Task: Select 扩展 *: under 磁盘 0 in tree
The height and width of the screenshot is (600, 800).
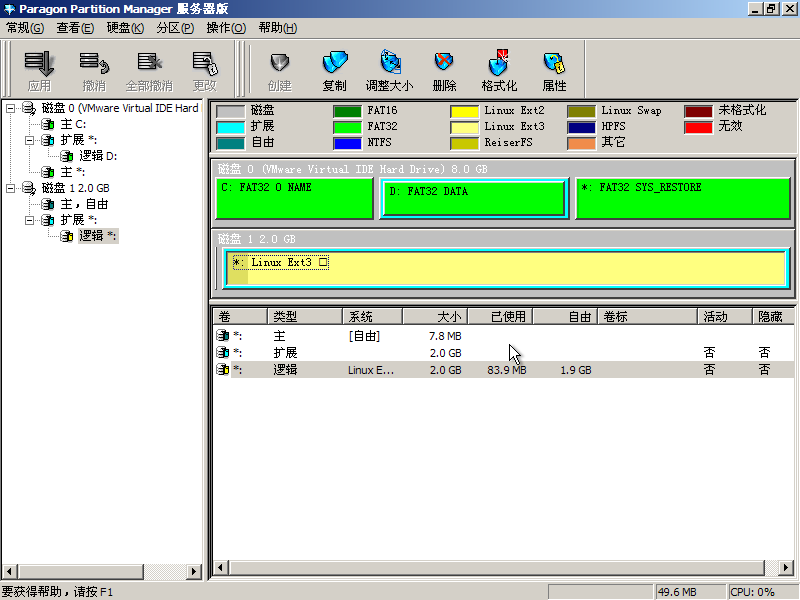Action: 79,140
